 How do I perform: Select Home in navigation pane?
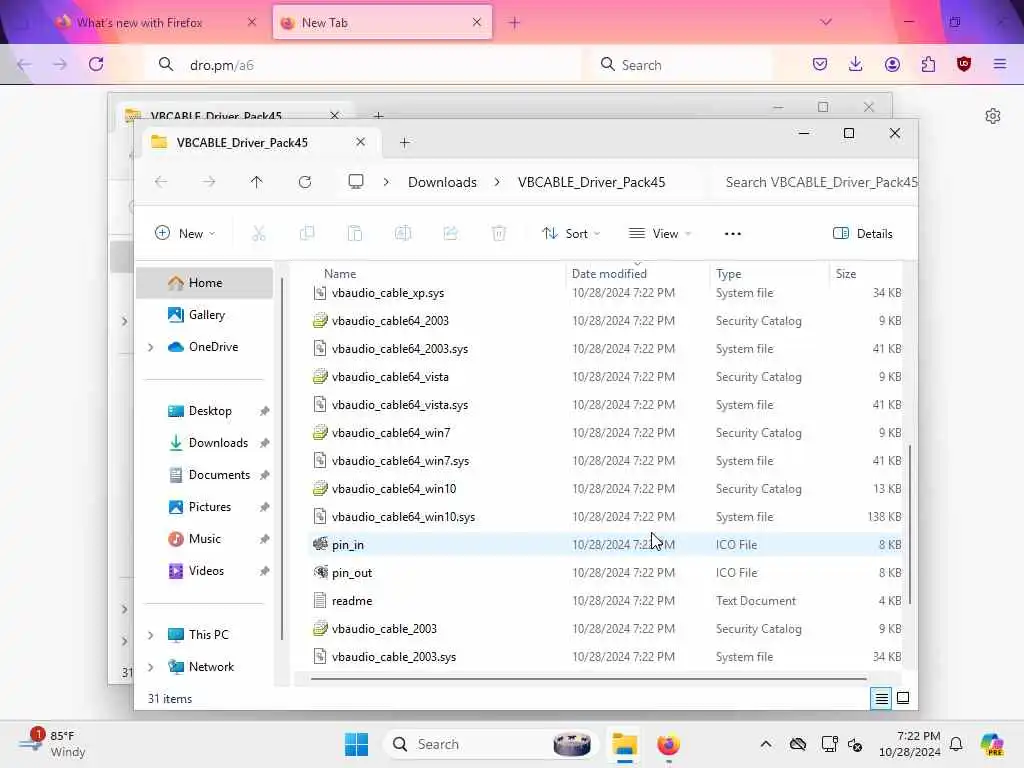click(205, 283)
